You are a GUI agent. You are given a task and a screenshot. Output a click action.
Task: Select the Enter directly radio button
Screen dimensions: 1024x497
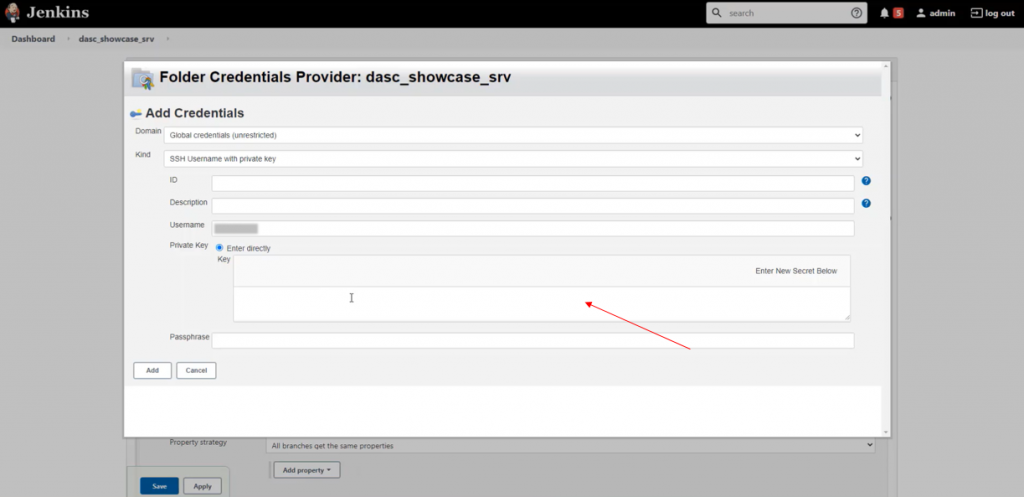coord(219,248)
